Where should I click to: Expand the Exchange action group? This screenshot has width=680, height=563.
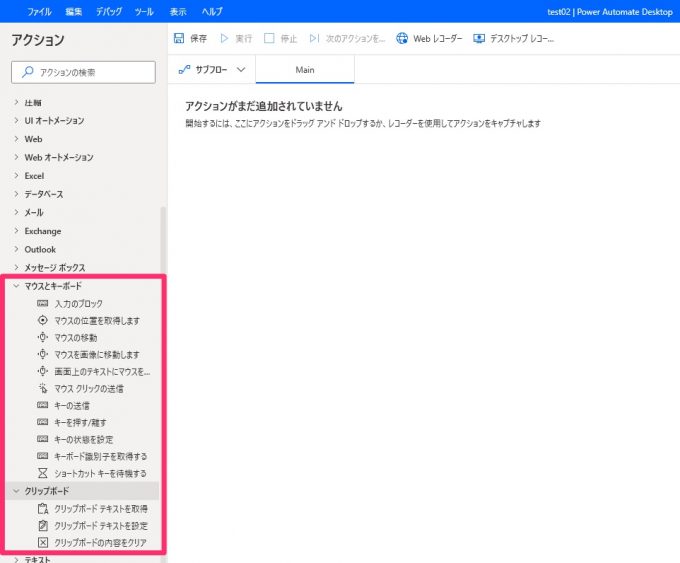pyautogui.click(x=16, y=231)
